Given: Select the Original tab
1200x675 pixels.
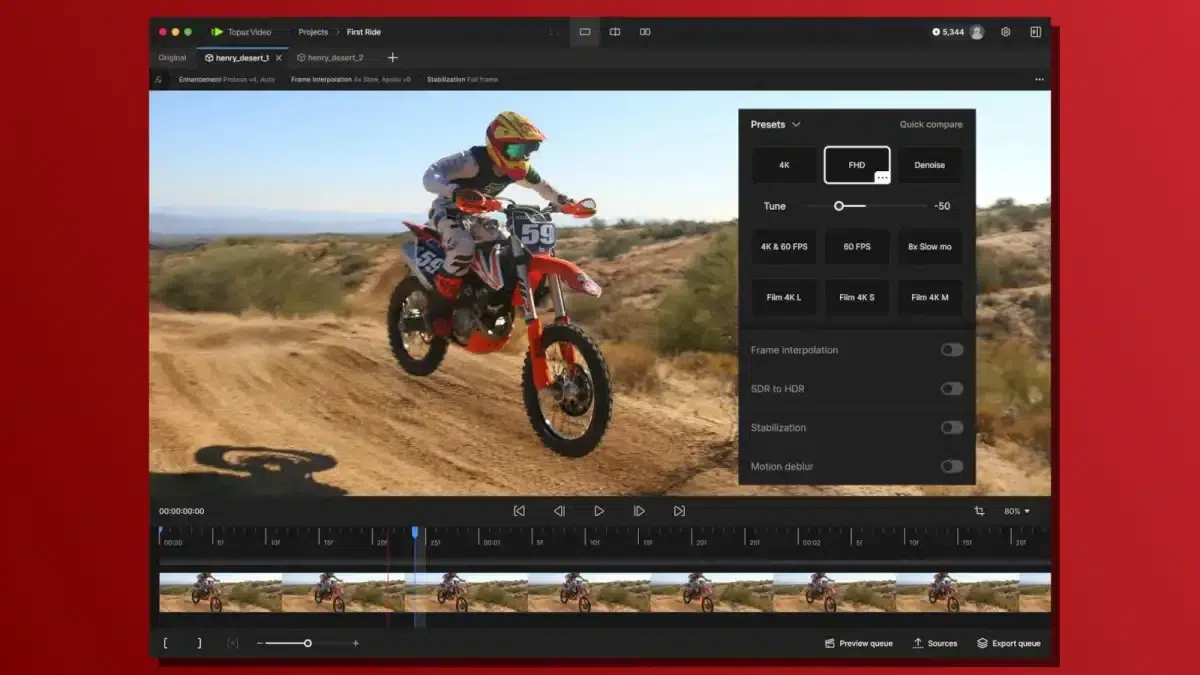Looking at the screenshot, I should click(x=172, y=58).
